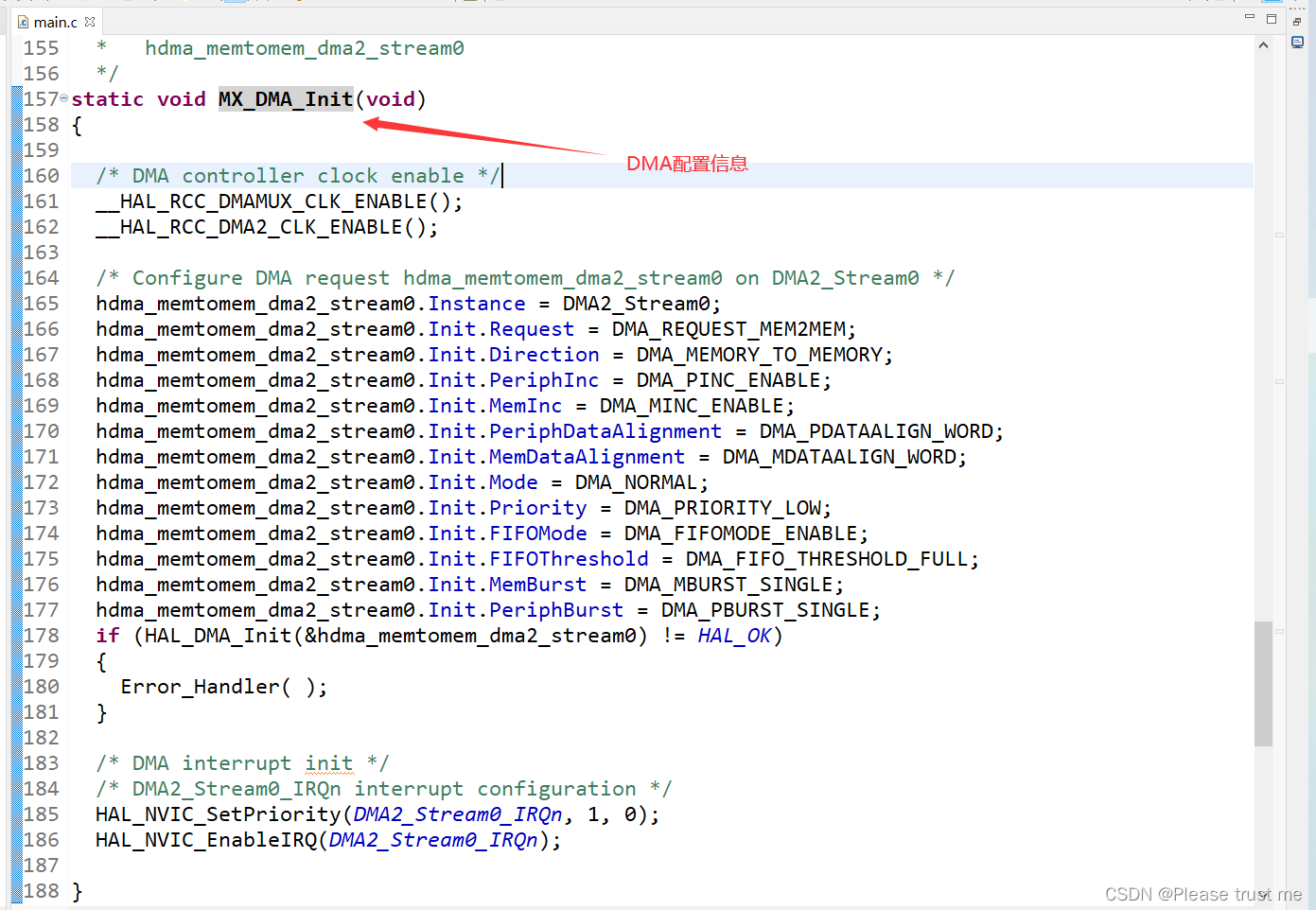Click the scrollbar up chevron
The image size is (1316, 910).
point(1264,44)
